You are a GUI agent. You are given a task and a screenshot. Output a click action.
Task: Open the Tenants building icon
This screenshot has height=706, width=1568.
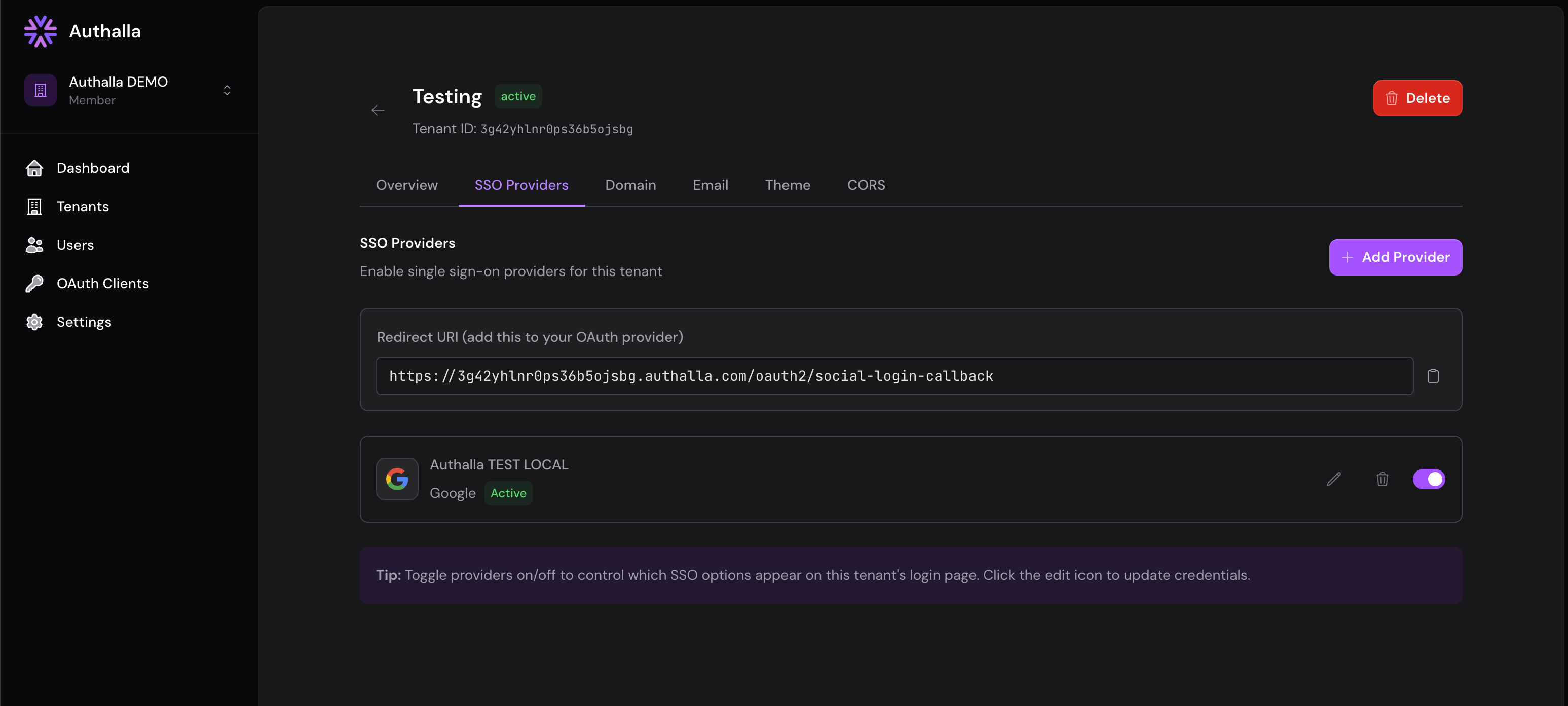pos(34,206)
